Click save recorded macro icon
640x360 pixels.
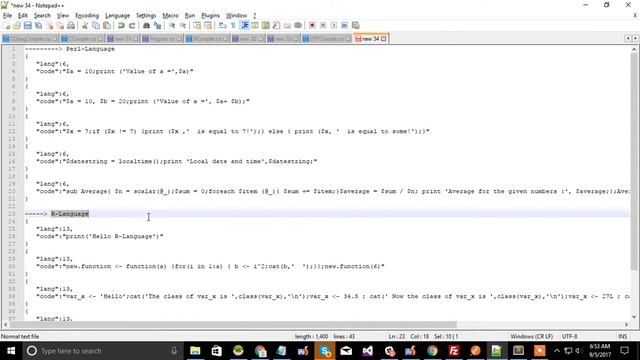coord(356,26)
